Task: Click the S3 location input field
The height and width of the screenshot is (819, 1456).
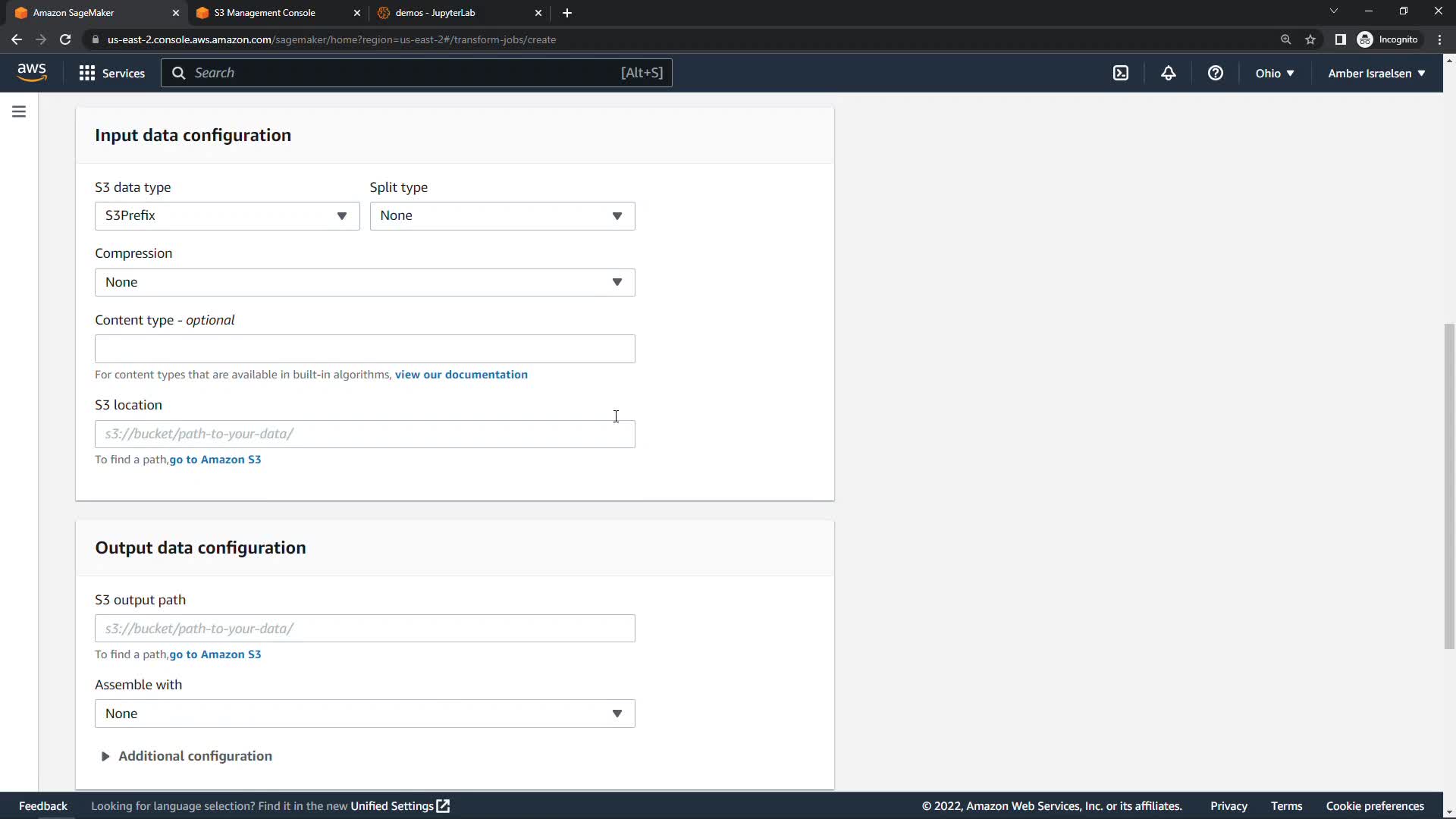Action: click(x=365, y=434)
